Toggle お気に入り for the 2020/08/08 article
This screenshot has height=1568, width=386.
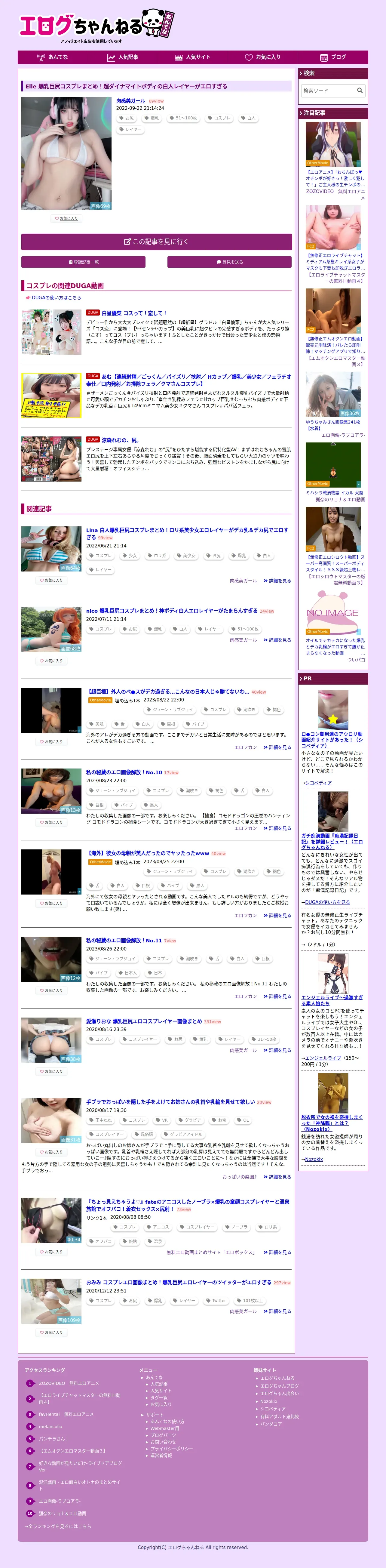pos(51,1252)
